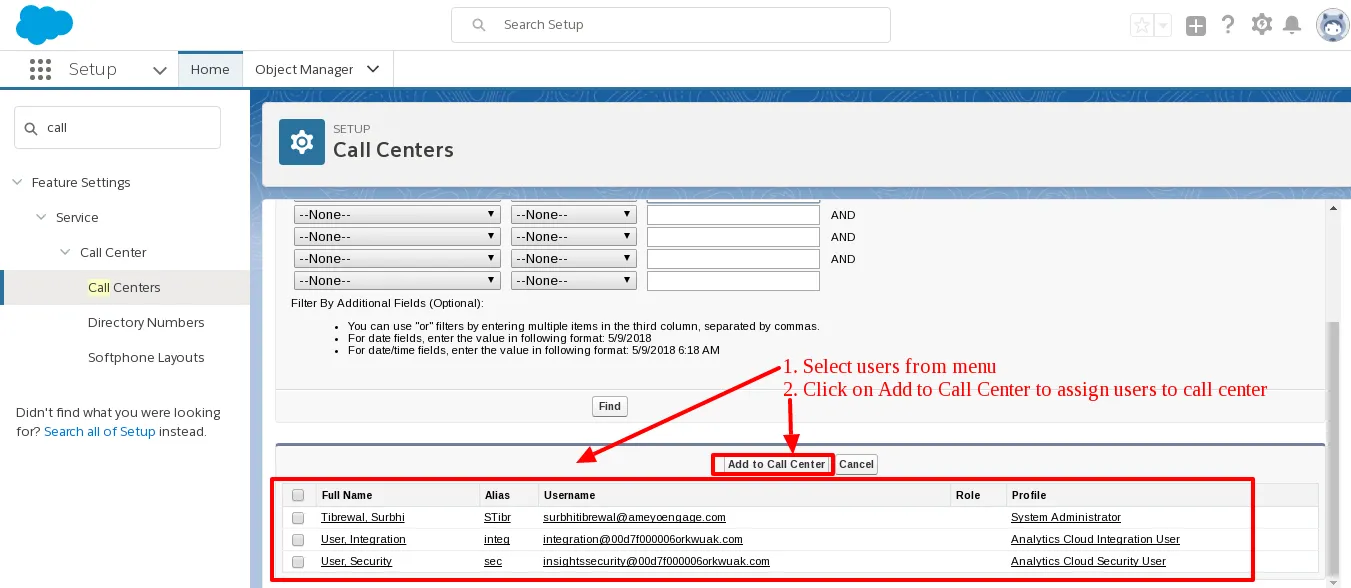Image resolution: width=1351 pixels, height=588 pixels.
Task: Open Directory Numbers in sidebar
Action: pos(146,322)
